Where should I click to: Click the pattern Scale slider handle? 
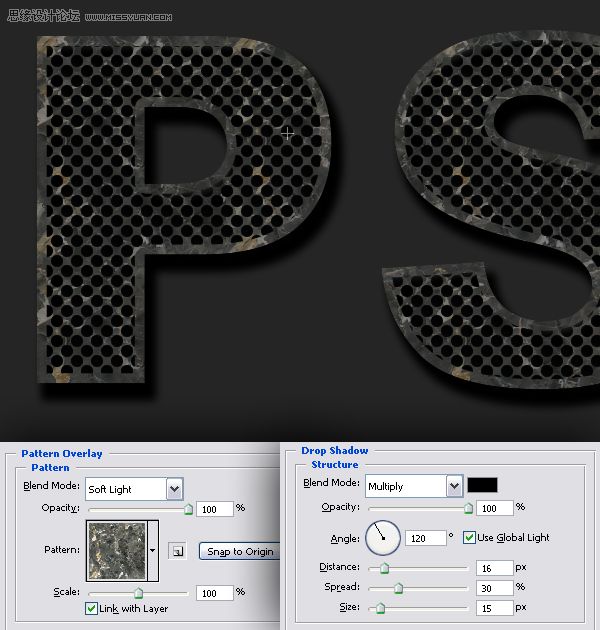click(x=138, y=593)
